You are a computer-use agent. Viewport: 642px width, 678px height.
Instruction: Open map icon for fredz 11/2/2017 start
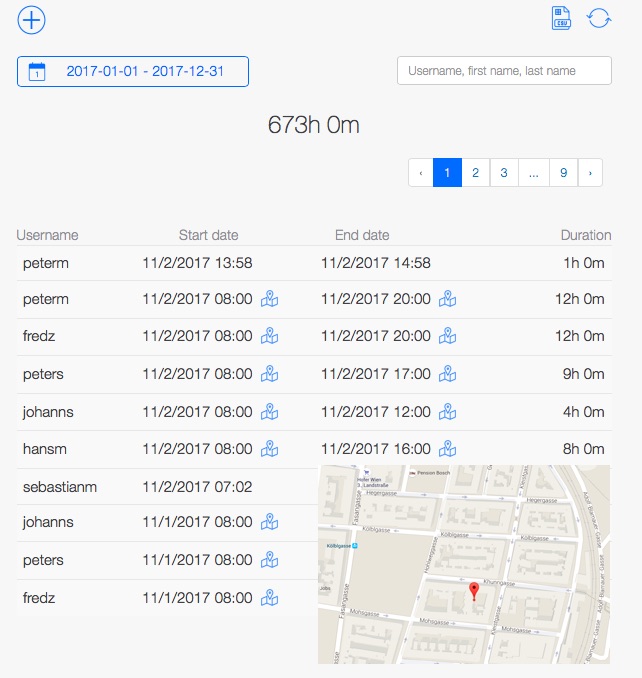(x=269, y=336)
